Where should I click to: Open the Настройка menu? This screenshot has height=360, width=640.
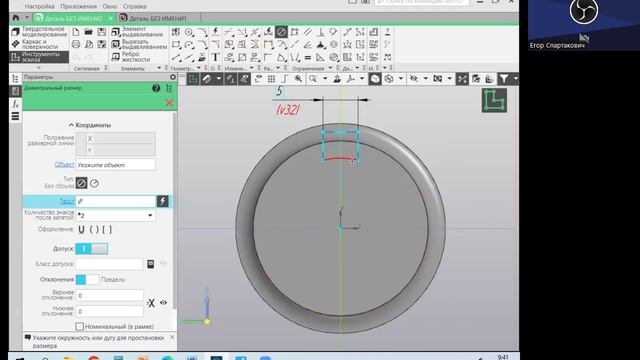[39, 7]
